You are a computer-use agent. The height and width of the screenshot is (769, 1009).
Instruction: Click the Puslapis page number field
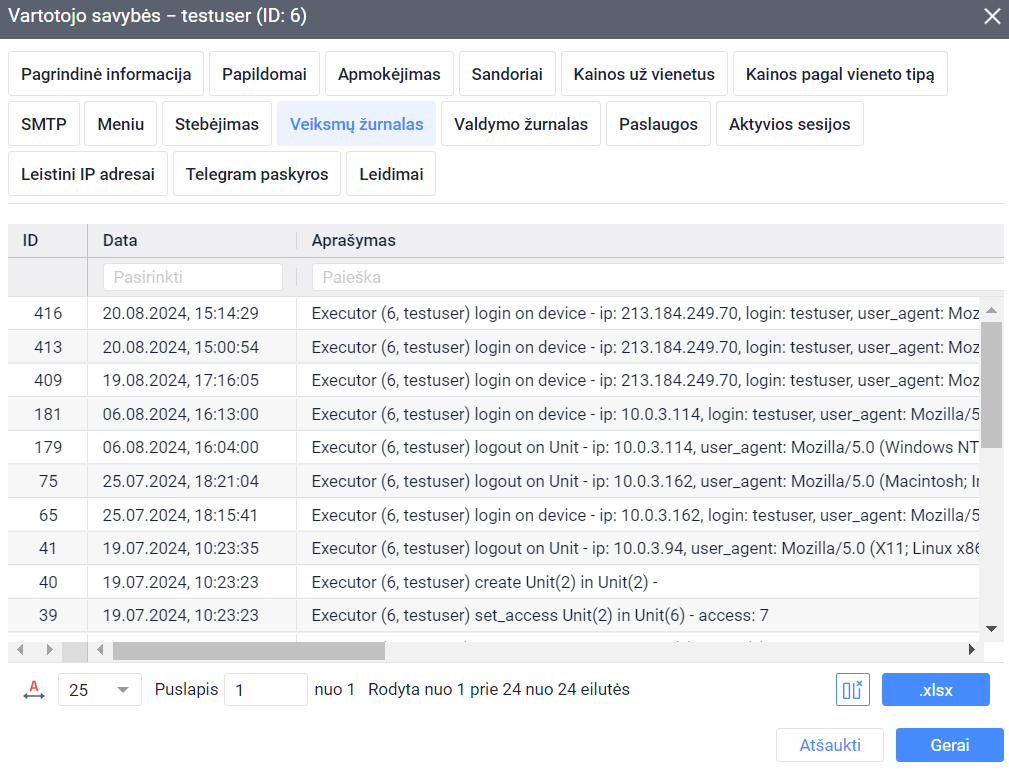click(x=265, y=690)
